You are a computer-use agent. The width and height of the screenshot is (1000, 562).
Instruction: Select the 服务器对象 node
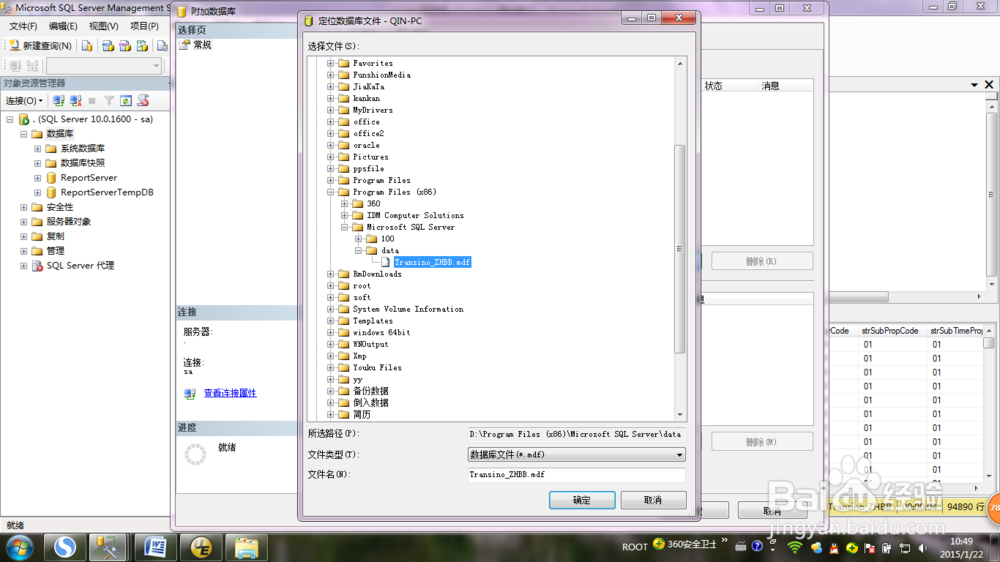point(68,222)
